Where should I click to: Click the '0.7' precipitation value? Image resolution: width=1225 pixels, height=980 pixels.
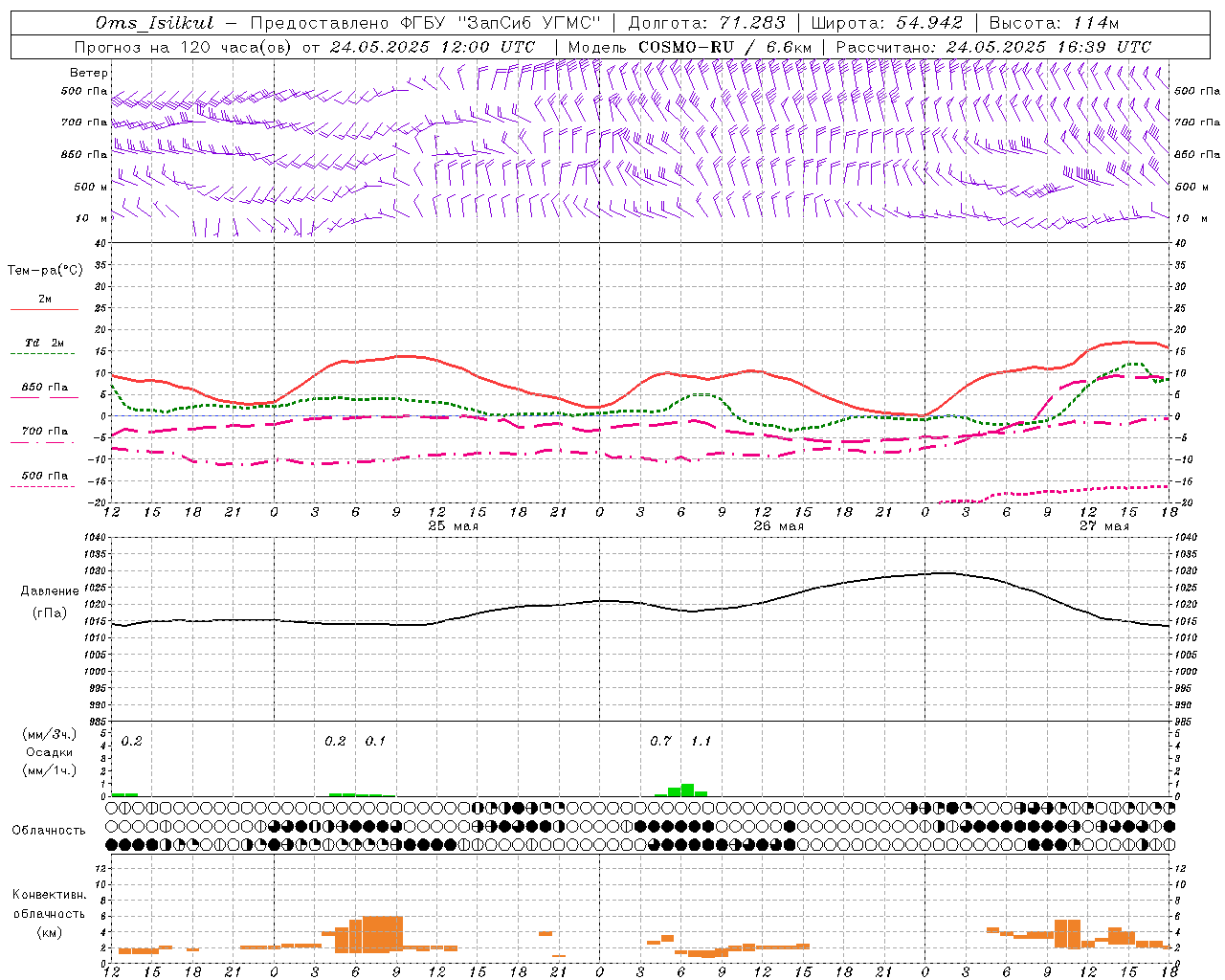[660, 741]
